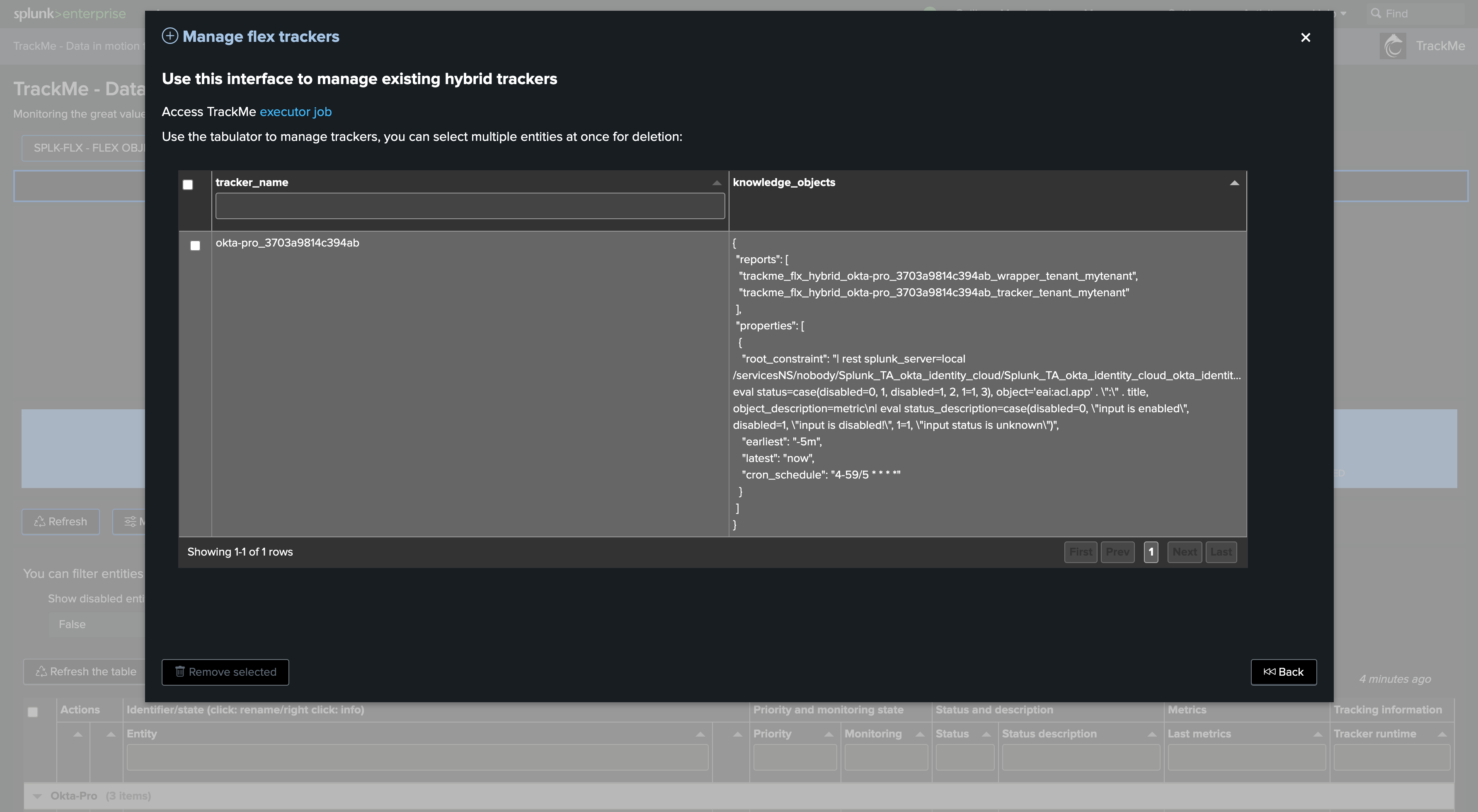The height and width of the screenshot is (812, 1478).
Task: Tick the background entities table select-all checkbox
Action: point(33,712)
